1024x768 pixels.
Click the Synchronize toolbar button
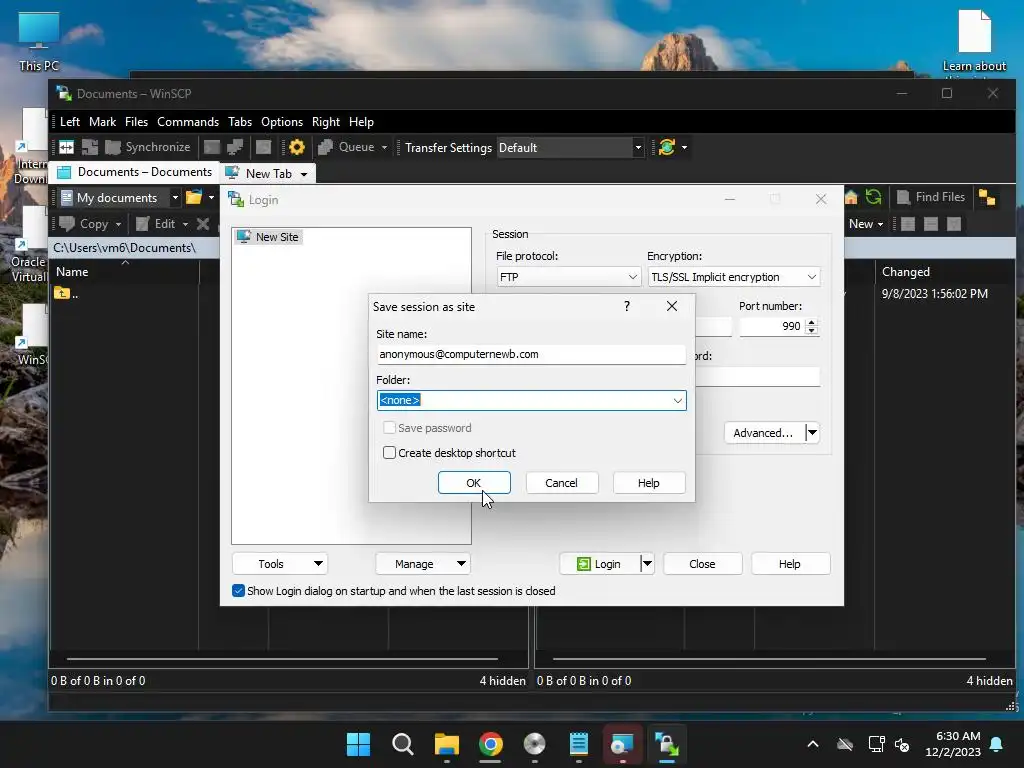(148, 148)
